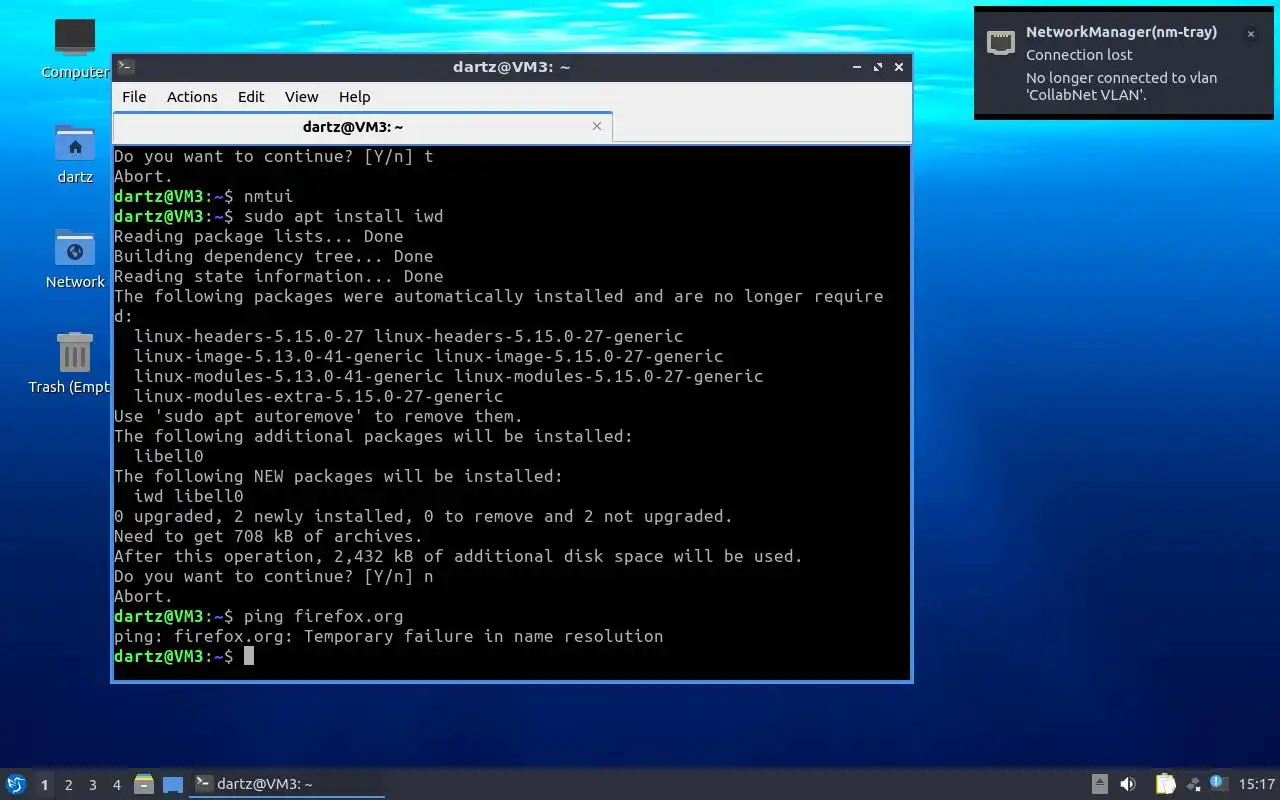Launch the file manager from taskbar
Image resolution: width=1280 pixels, height=800 pixels.
point(144,784)
